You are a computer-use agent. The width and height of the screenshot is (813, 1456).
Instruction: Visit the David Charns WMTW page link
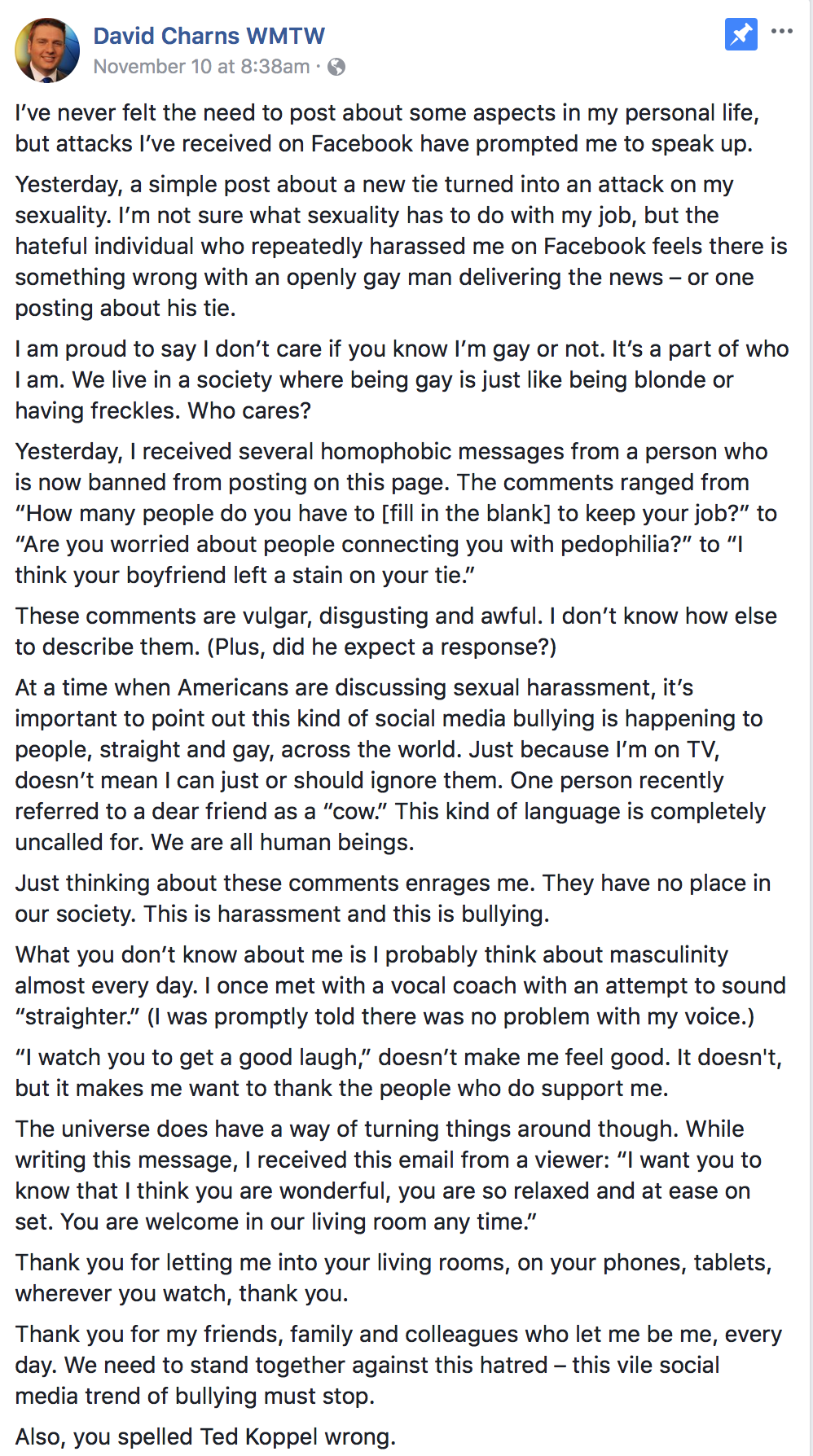pyautogui.click(x=209, y=36)
